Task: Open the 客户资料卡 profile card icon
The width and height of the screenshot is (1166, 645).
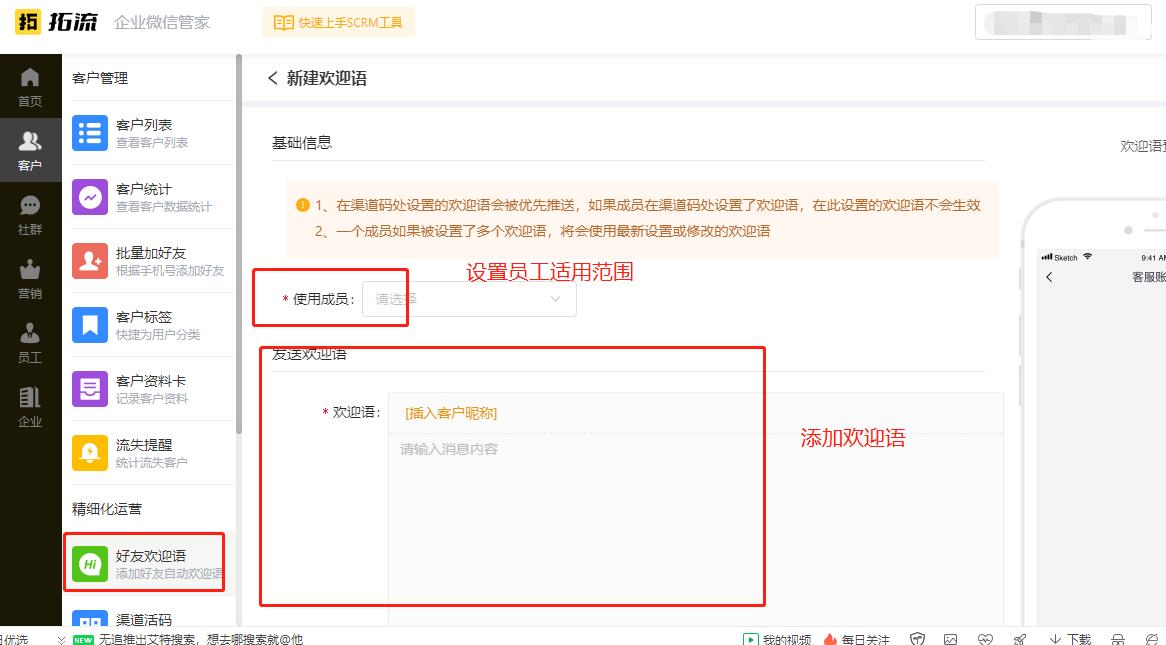Action: [92, 389]
